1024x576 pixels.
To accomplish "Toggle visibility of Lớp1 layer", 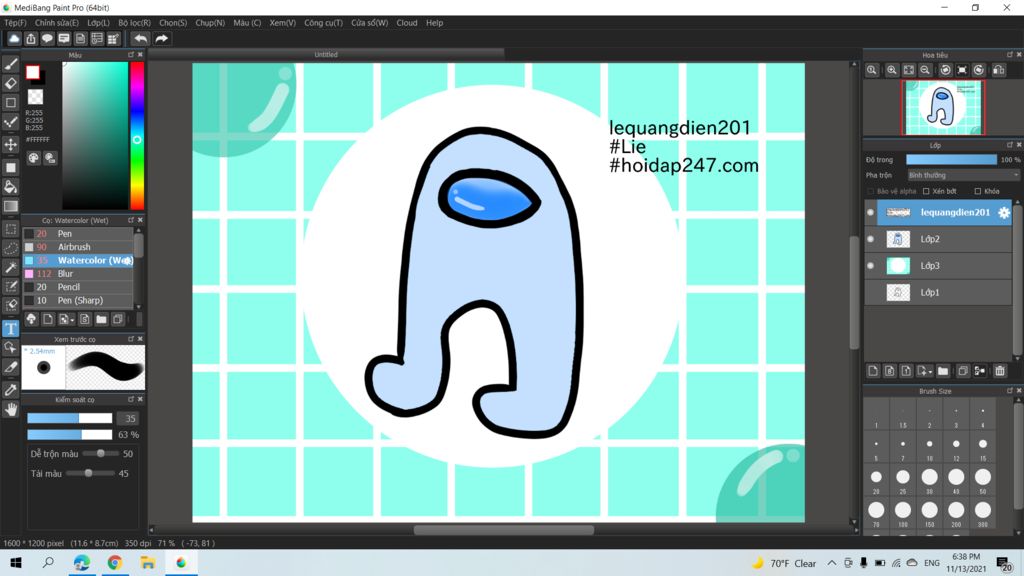I will [871, 293].
